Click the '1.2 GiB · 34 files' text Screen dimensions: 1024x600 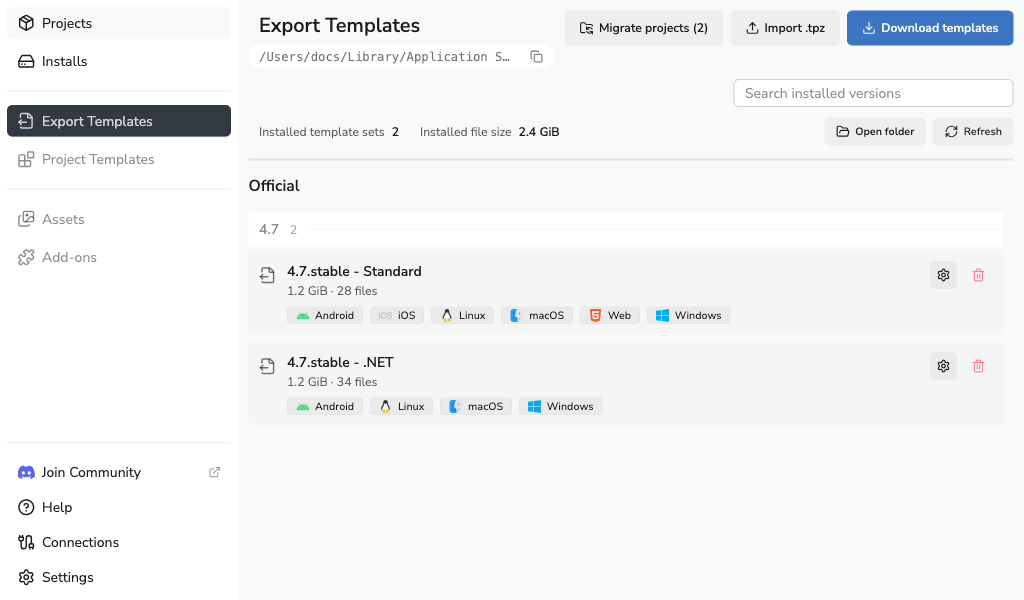pos(332,382)
